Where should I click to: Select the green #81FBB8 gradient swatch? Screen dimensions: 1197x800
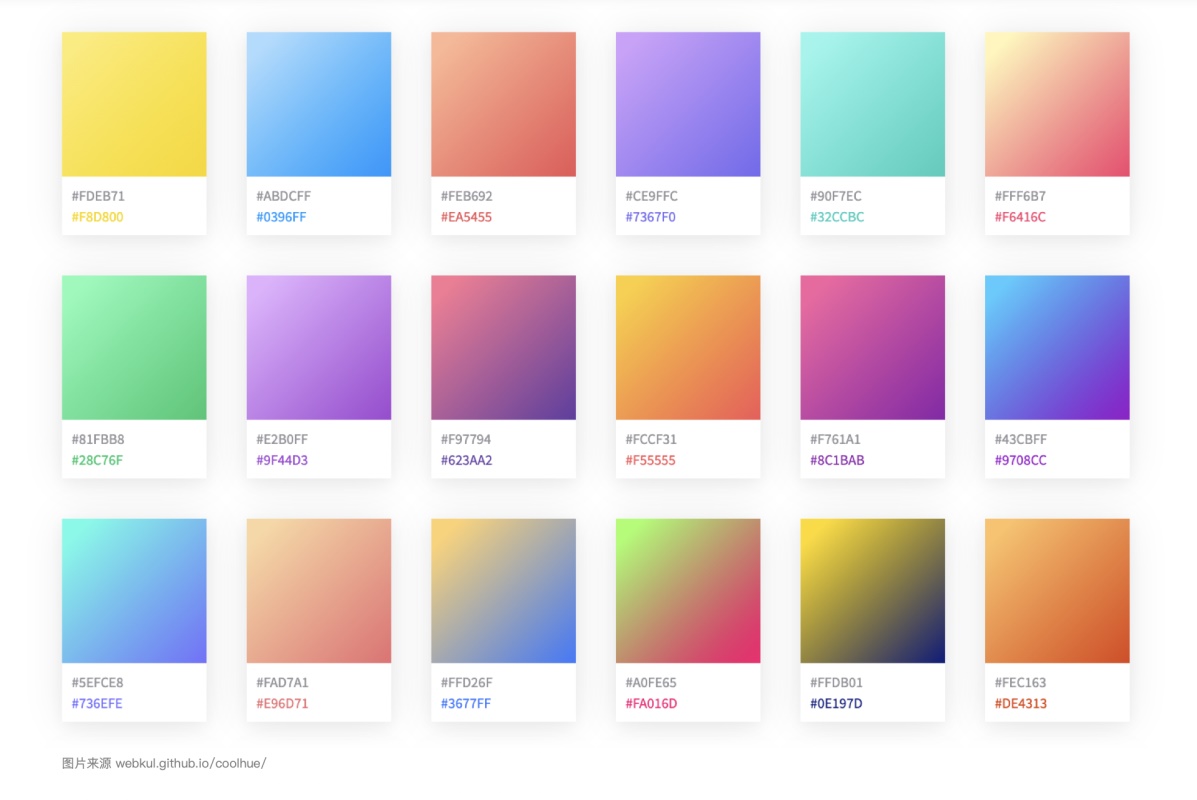(x=134, y=347)
